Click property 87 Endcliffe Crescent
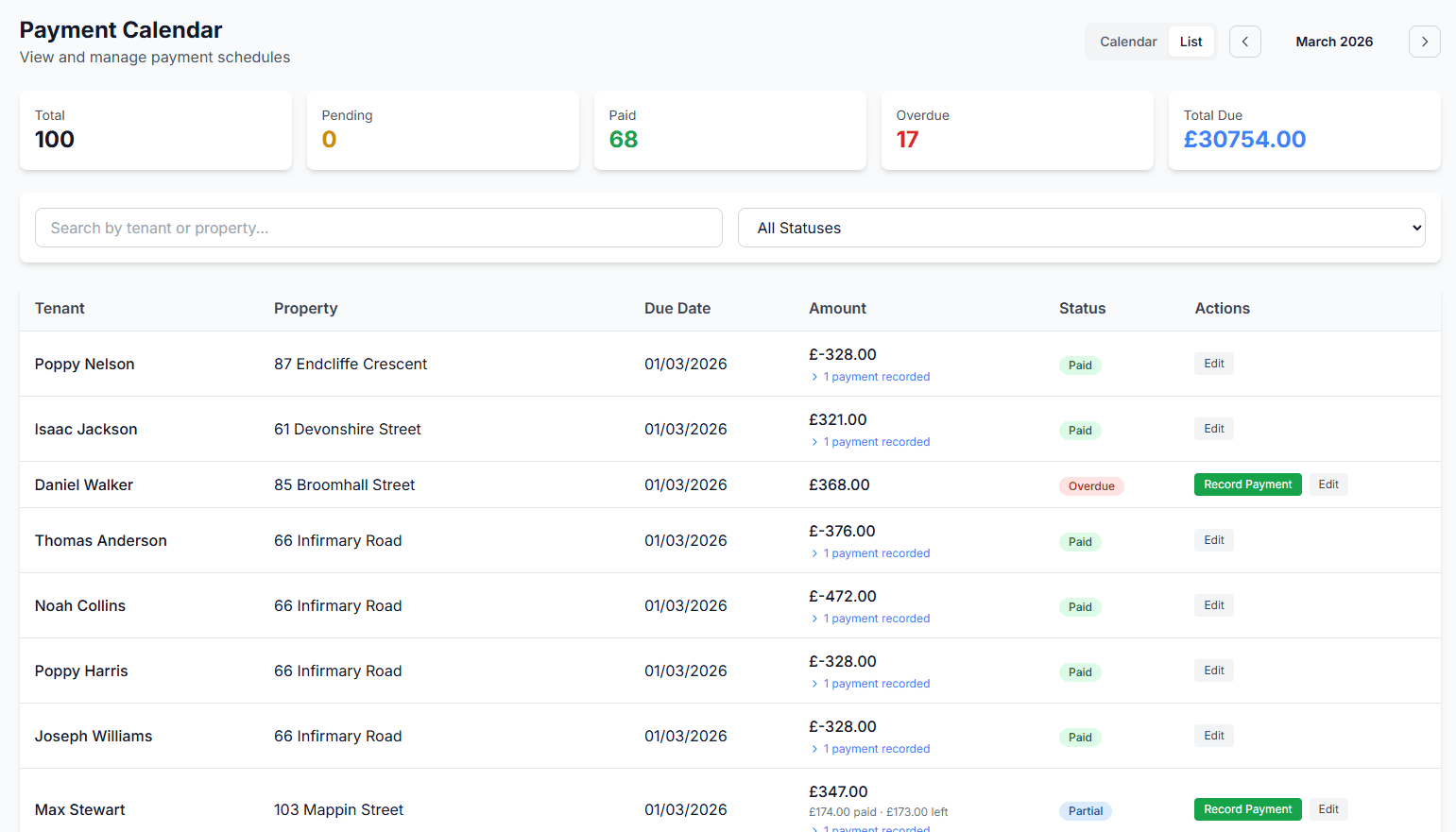The height and width of the screenshot is (832, 1456). point(351,364)
